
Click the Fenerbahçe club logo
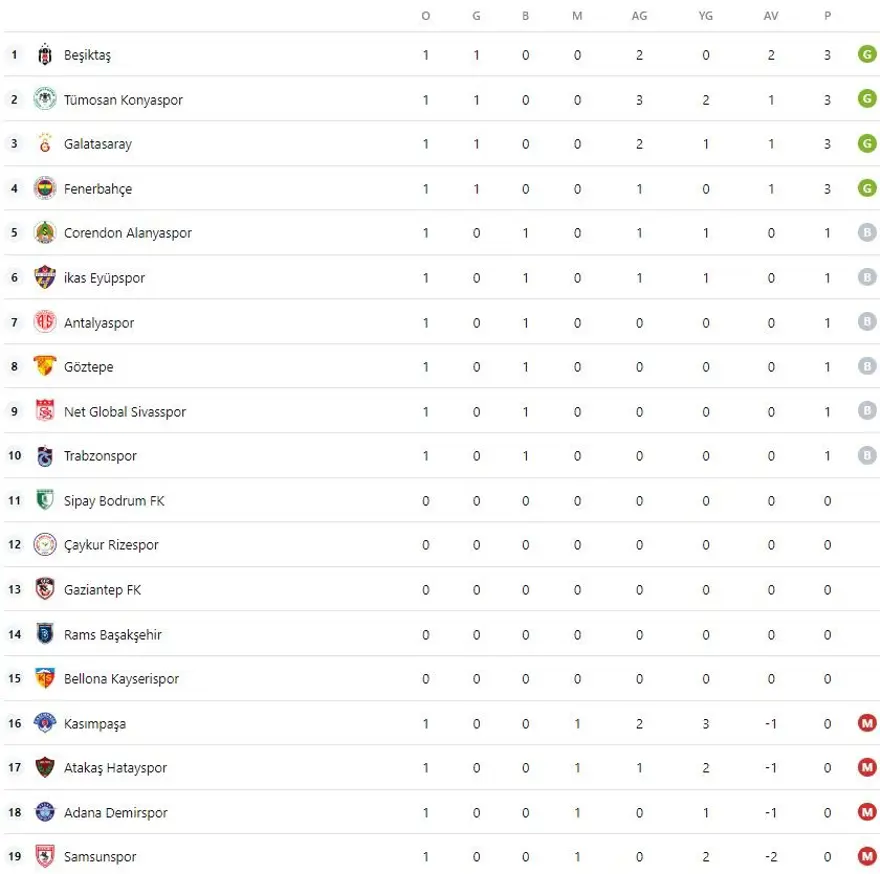pyautogui.click(x=45, y=189)
